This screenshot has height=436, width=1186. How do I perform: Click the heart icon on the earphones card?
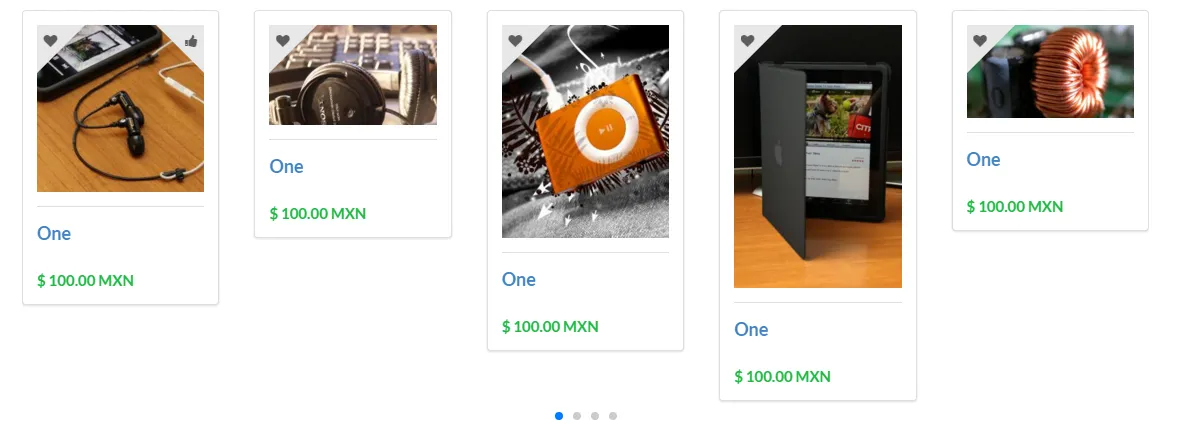click(x=50, y=41)
